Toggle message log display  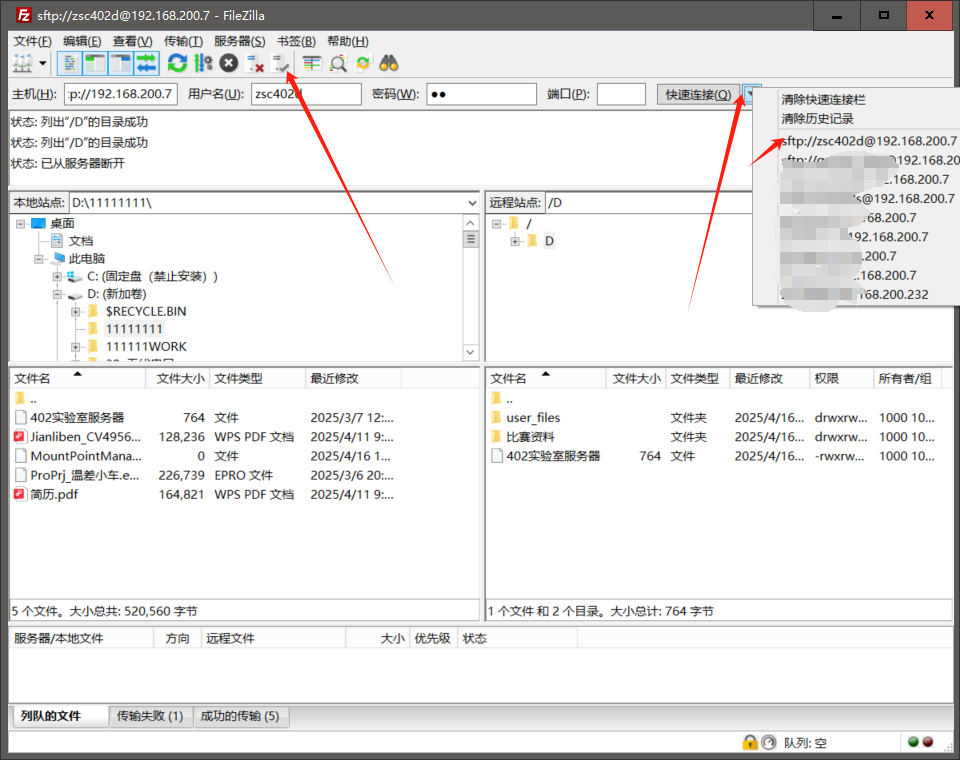[x=70, y=63]
